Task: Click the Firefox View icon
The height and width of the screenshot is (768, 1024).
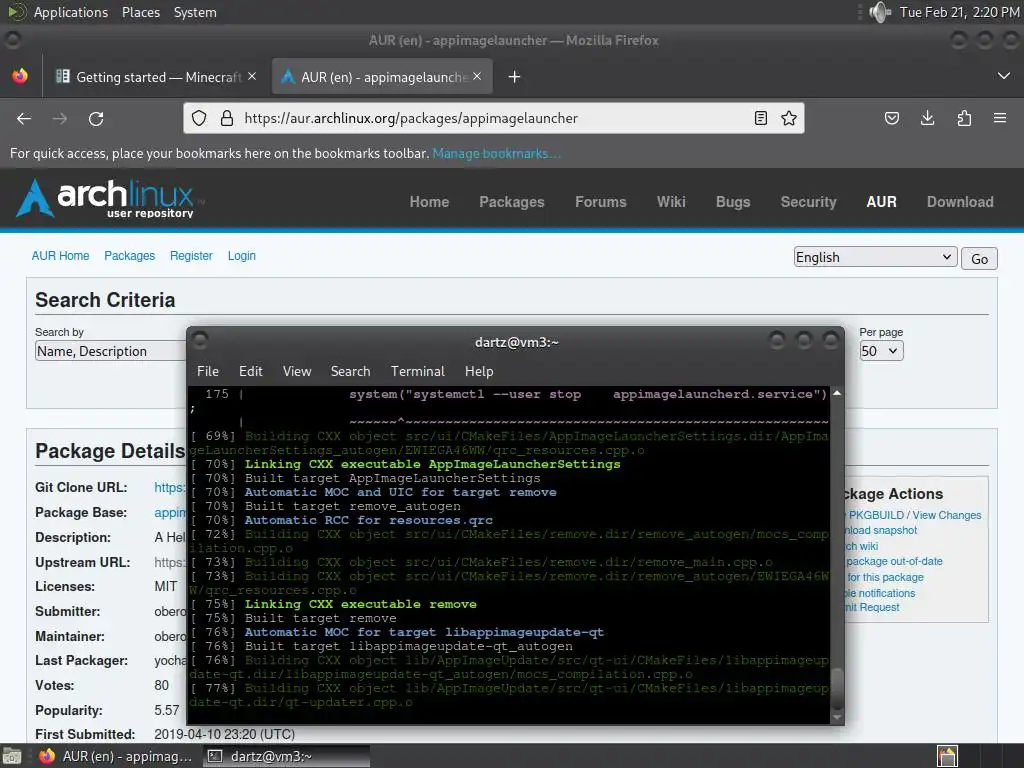Action: 20,76
